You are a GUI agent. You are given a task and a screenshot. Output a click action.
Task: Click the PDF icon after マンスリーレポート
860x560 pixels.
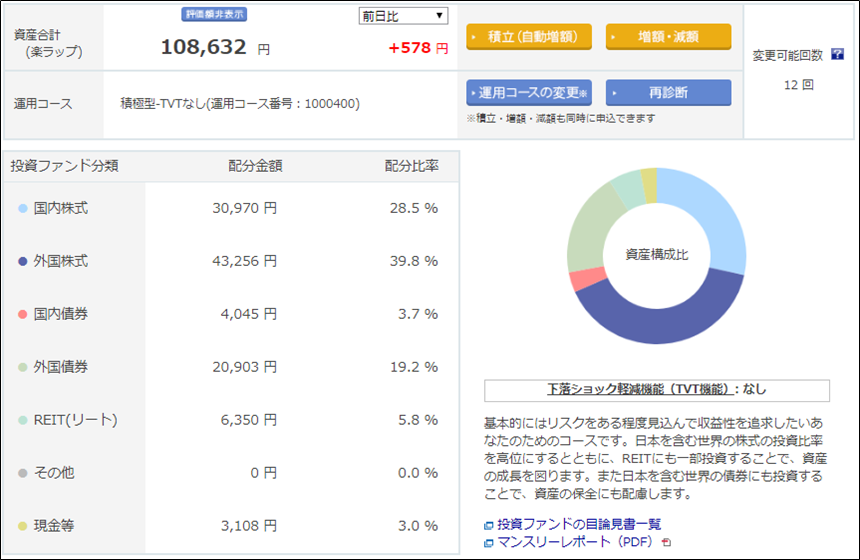[x=666, y=542]
